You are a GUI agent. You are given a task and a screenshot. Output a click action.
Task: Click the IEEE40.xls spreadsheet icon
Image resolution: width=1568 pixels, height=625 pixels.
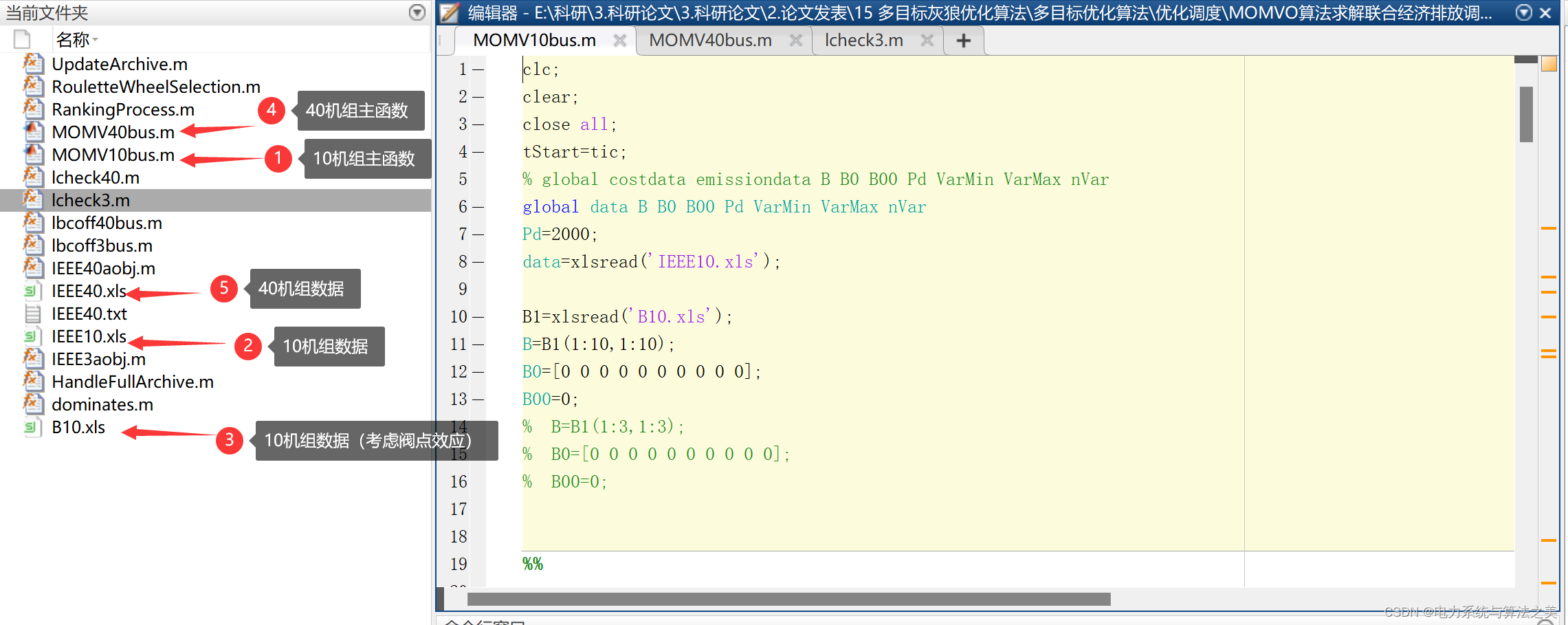point(33,291)
